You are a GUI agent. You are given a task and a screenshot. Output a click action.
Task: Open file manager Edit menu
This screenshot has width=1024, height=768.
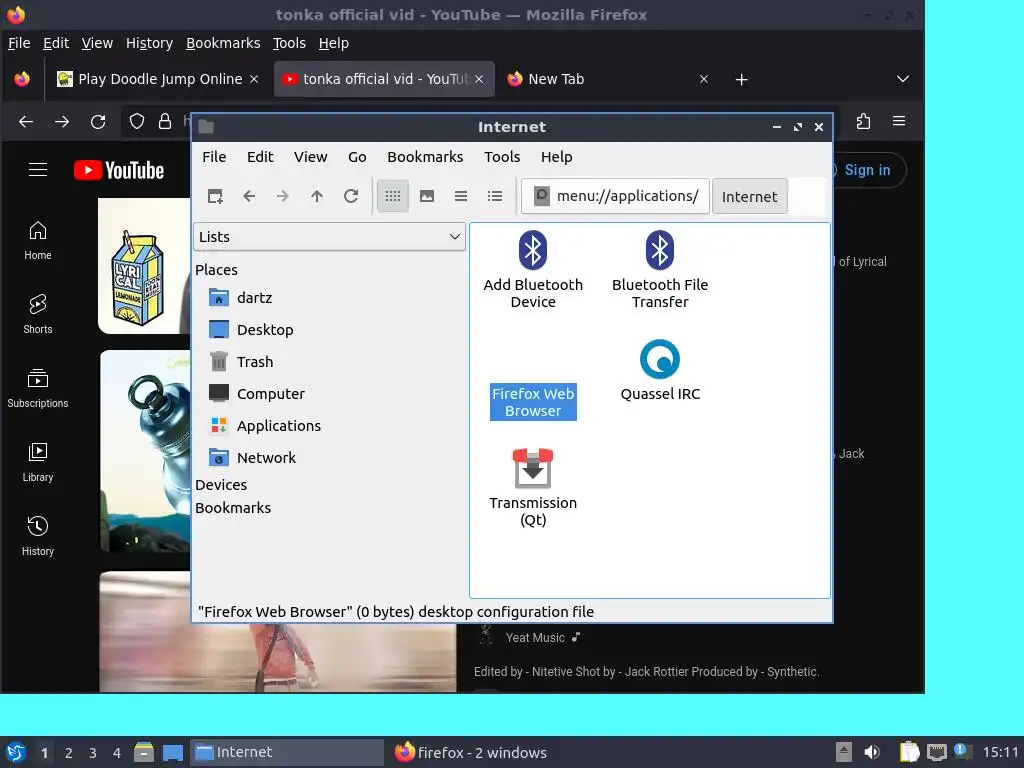260,157
